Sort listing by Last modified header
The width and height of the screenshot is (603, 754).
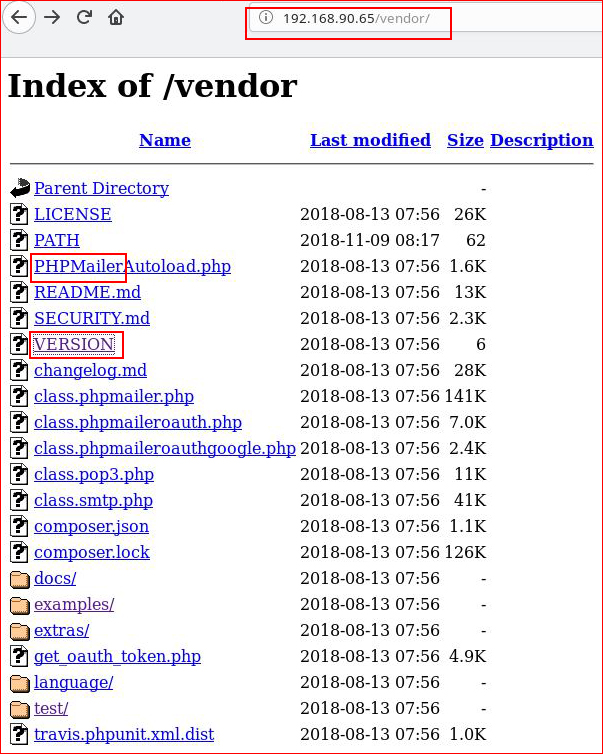(x=370, y=140)
